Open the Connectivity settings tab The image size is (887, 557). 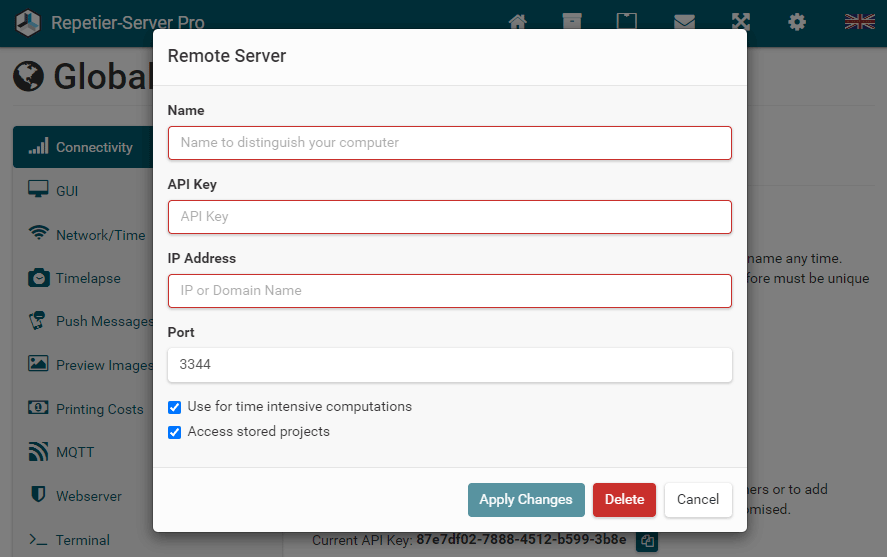pos(83,147)
